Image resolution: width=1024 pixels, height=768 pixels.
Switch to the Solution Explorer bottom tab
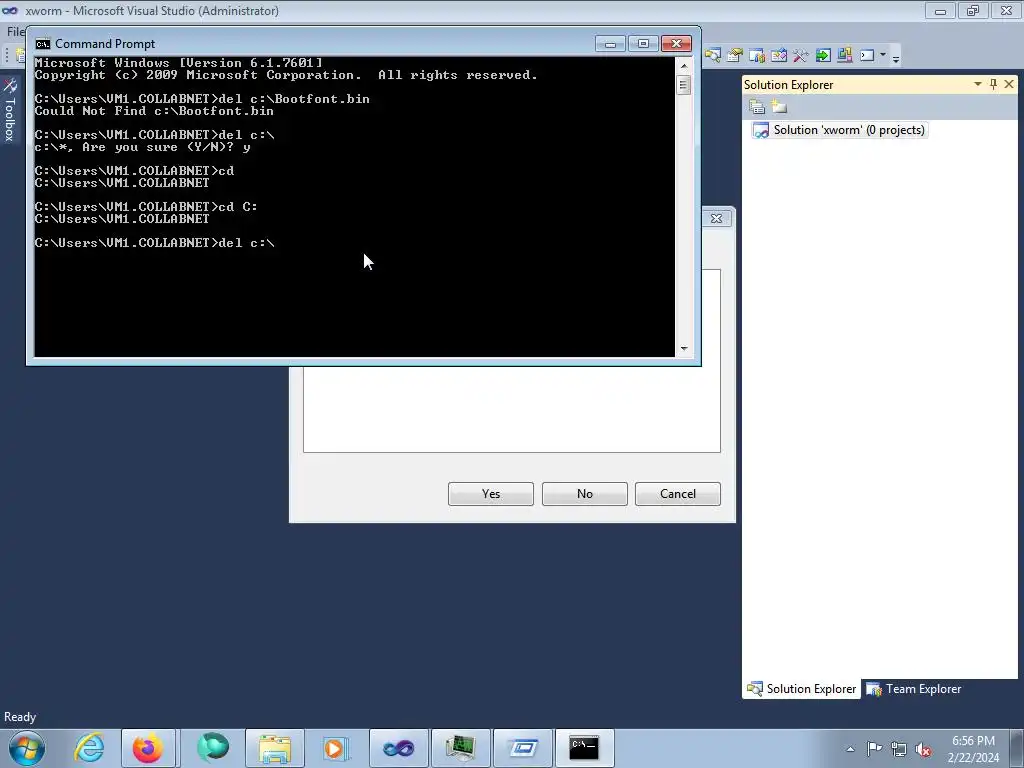pos(801,689)
